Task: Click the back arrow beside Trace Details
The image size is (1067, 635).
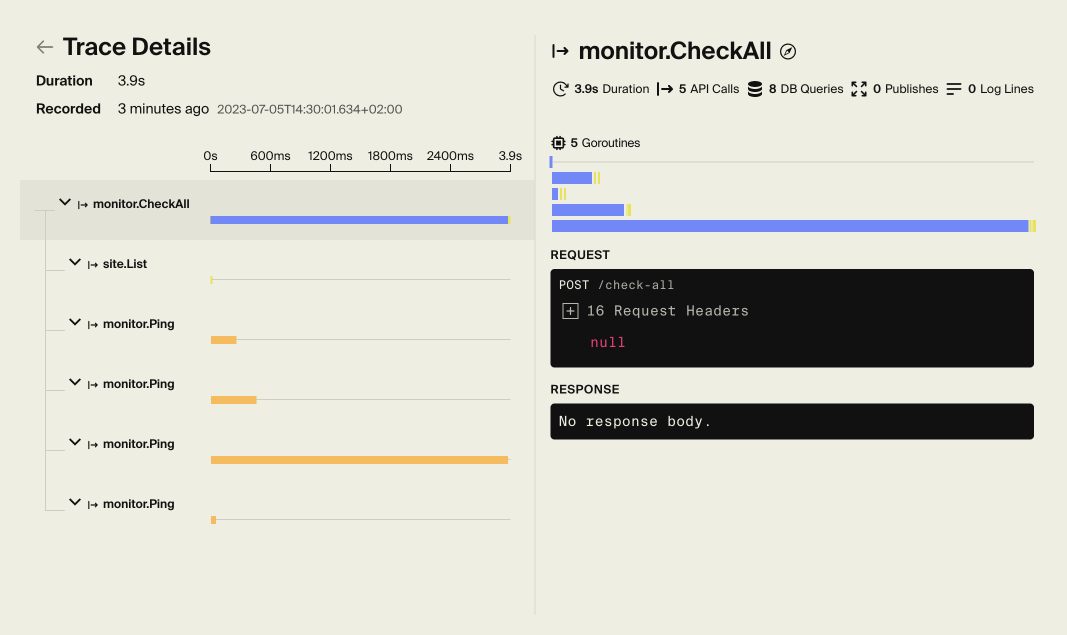Action: click(x=44, y=46)
